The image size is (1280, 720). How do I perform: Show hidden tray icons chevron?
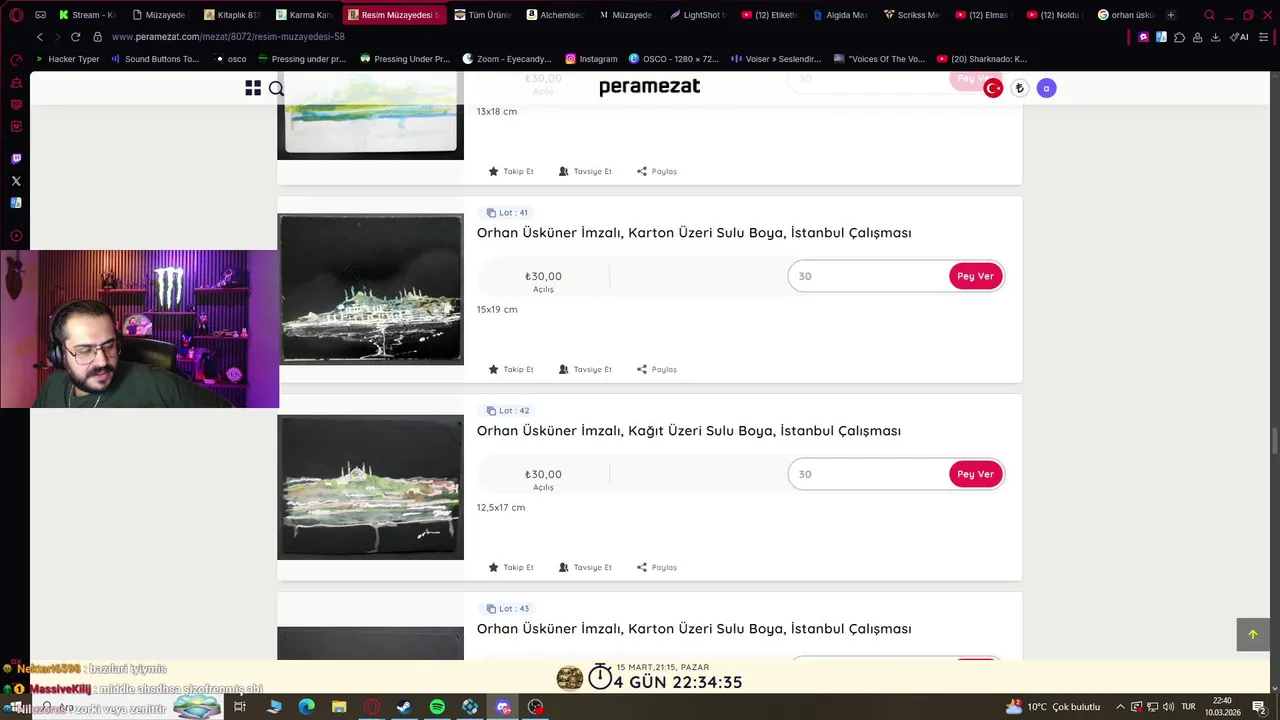point(1120,707)
